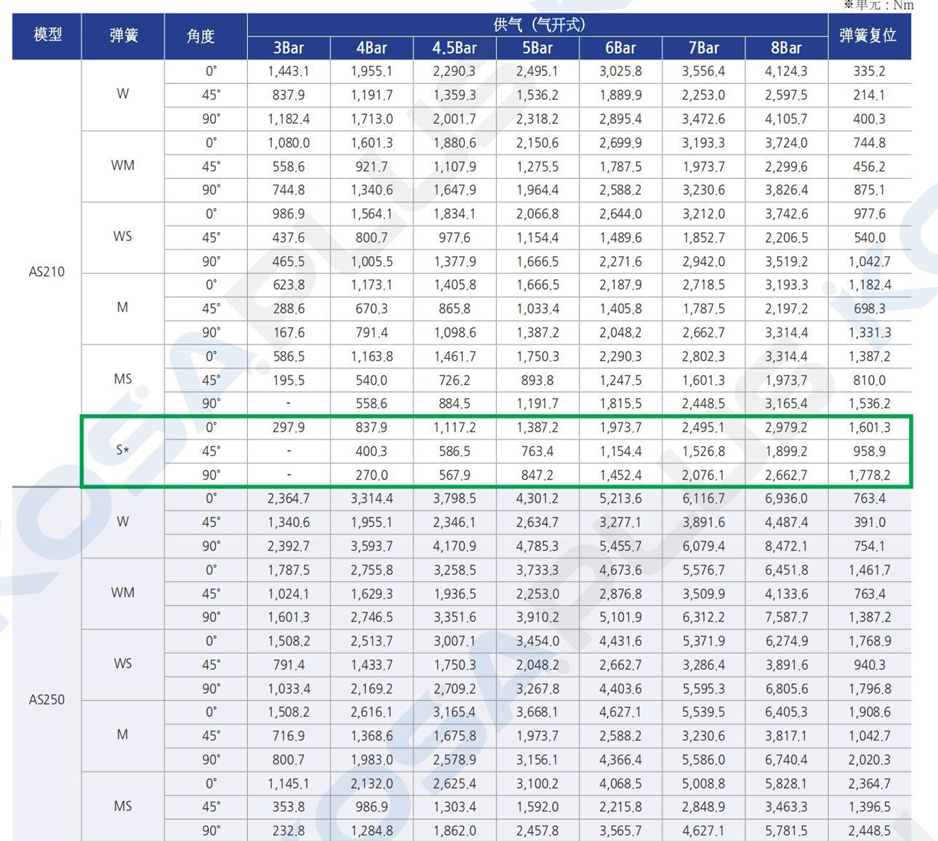
Task: Click the 1,778.2 spring return value
Action: (869, 475)
